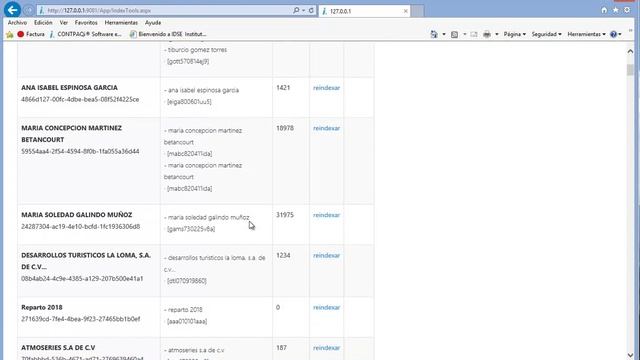Open a new tab with the blank tab button
640x360 pixels.
pos(417,11)
